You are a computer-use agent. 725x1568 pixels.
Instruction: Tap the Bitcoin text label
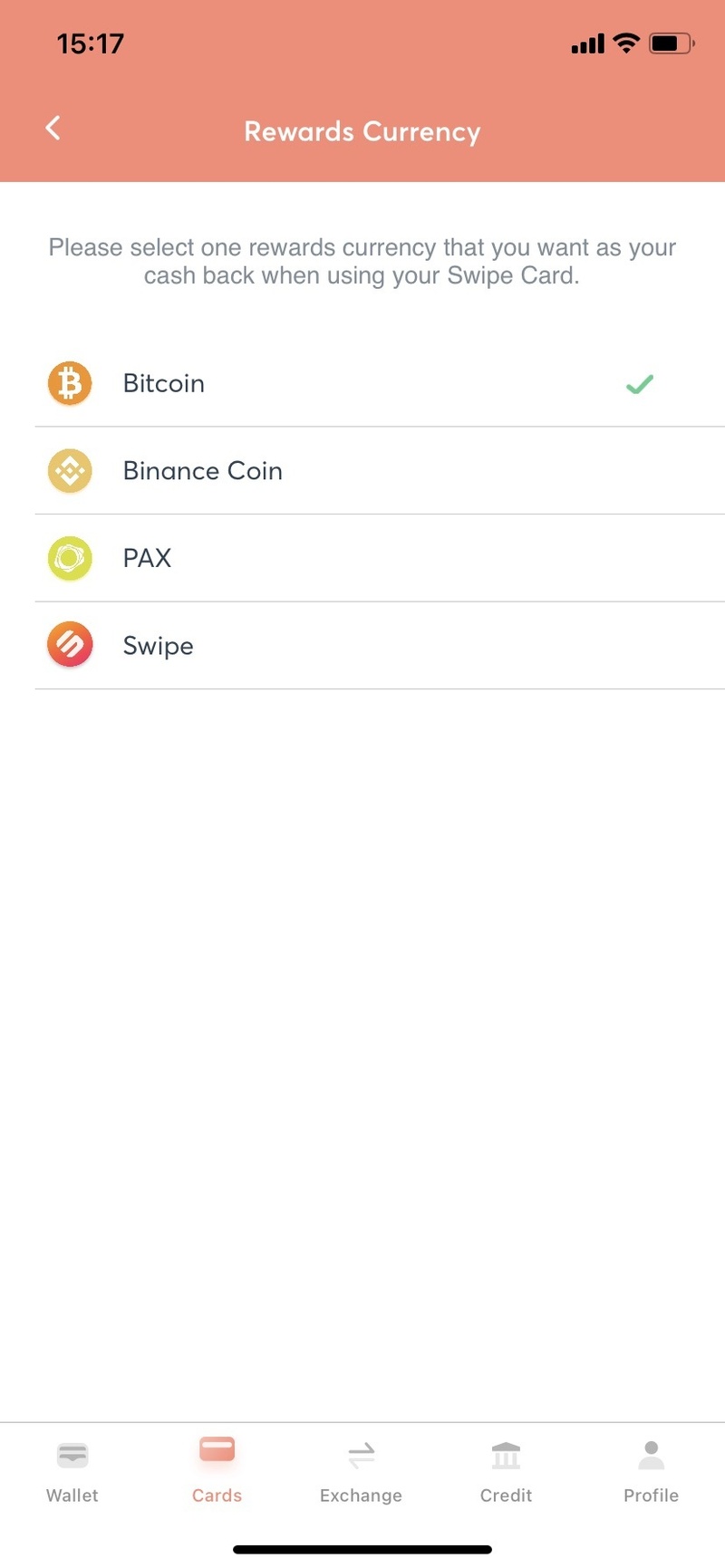(164, 383)
